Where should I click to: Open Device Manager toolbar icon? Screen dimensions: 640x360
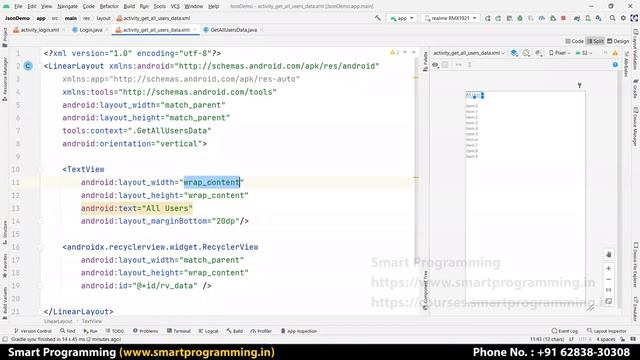pyautogui.click(x=588, y=18)
